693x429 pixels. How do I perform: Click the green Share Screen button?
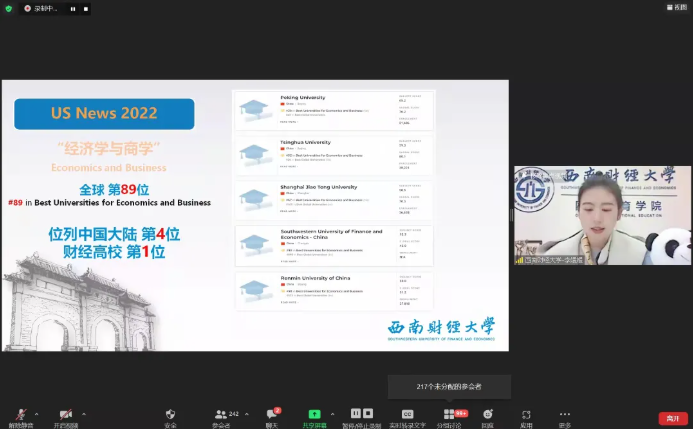[x=314, y=415]
